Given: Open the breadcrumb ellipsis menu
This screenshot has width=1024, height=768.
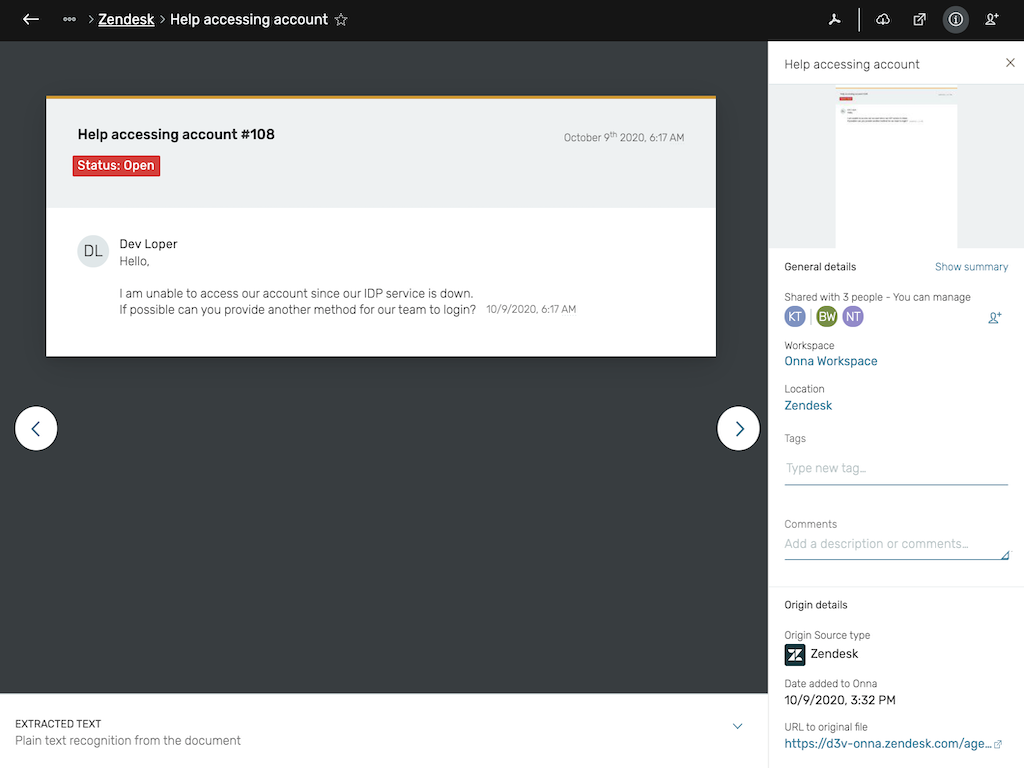Looking at the screenshot, I should click(69, 19).
